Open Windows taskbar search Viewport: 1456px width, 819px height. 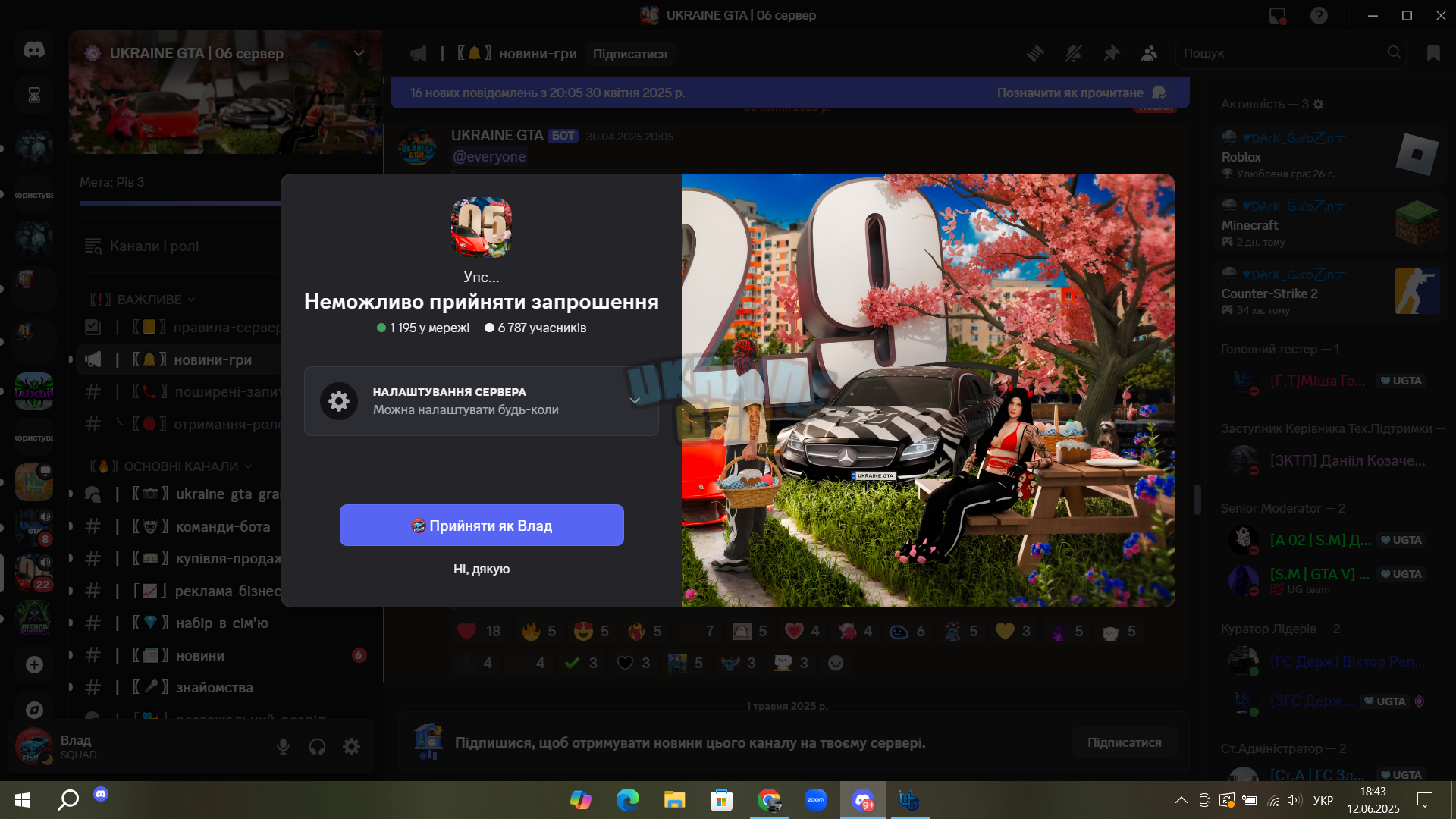(68, 800)
